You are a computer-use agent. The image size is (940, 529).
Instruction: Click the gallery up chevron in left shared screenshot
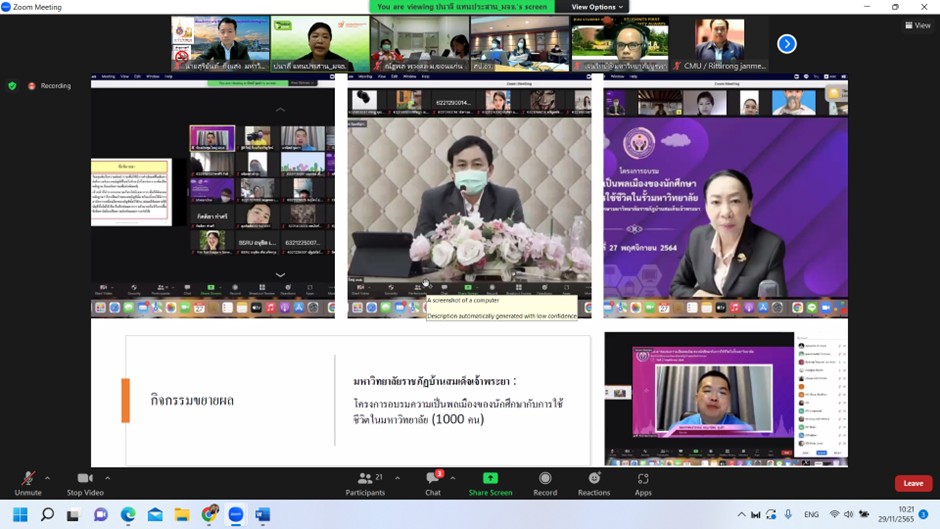(x=280, y=110)
